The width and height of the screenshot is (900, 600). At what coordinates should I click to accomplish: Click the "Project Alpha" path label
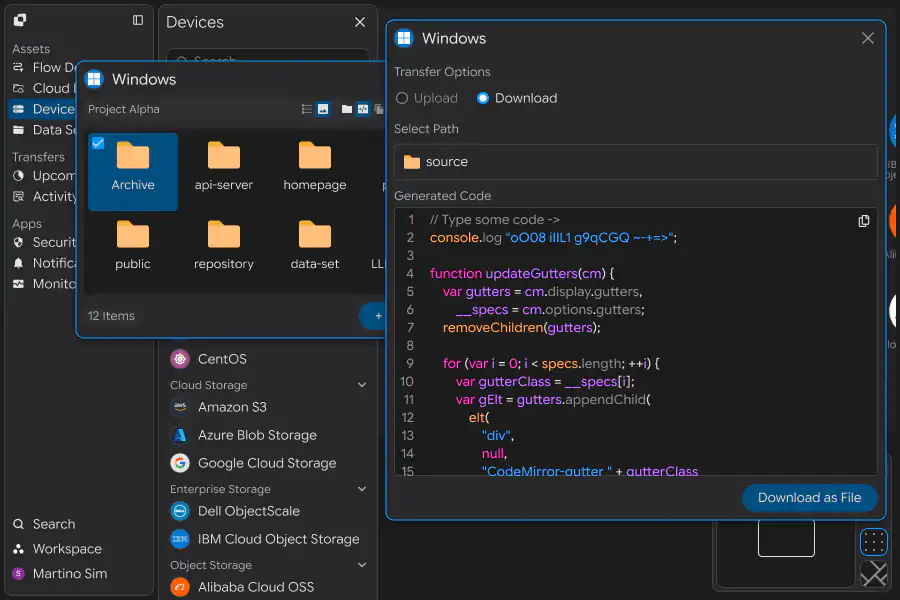pos(123,109)
